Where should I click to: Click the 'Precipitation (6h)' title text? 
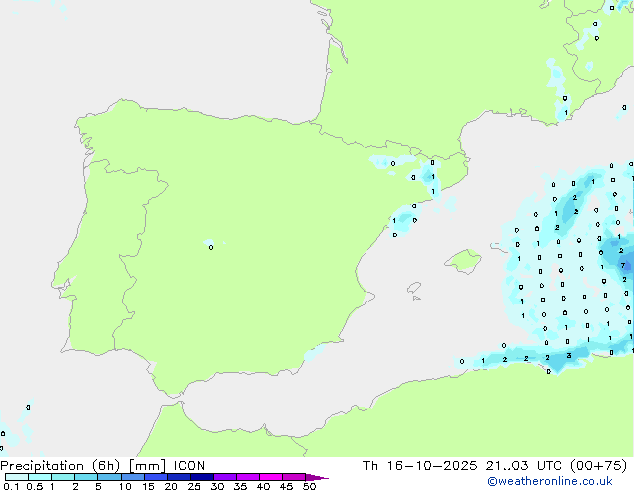click(x=60, y=466)
